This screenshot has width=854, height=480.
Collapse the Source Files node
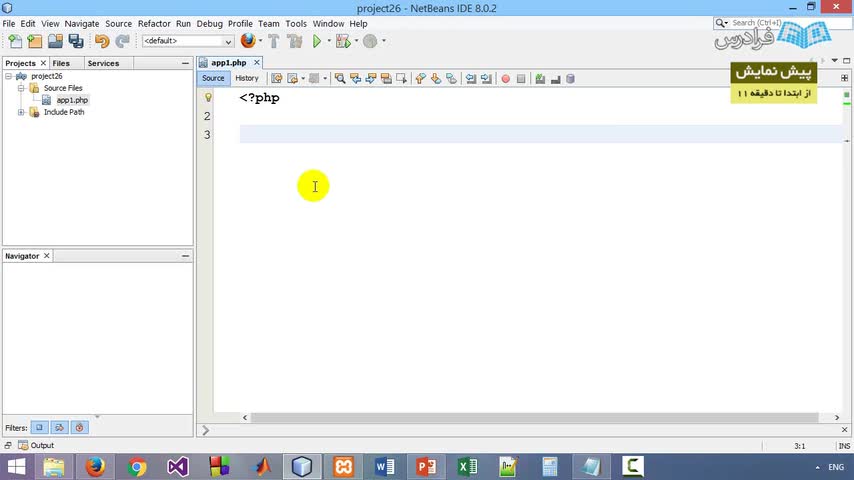pos(21,88)
